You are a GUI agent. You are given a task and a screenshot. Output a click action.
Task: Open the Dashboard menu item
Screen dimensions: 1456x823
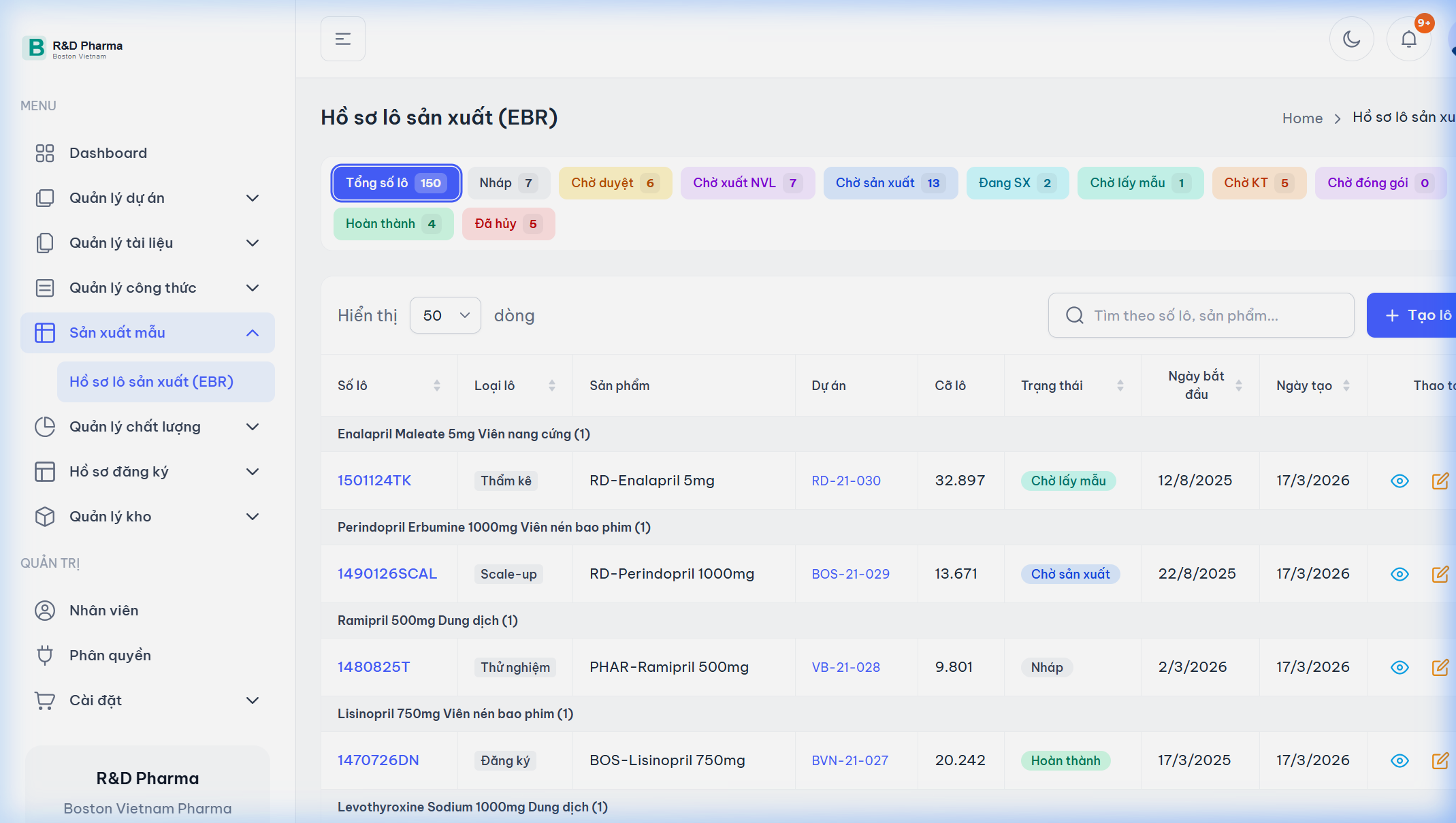pos(108,153)
